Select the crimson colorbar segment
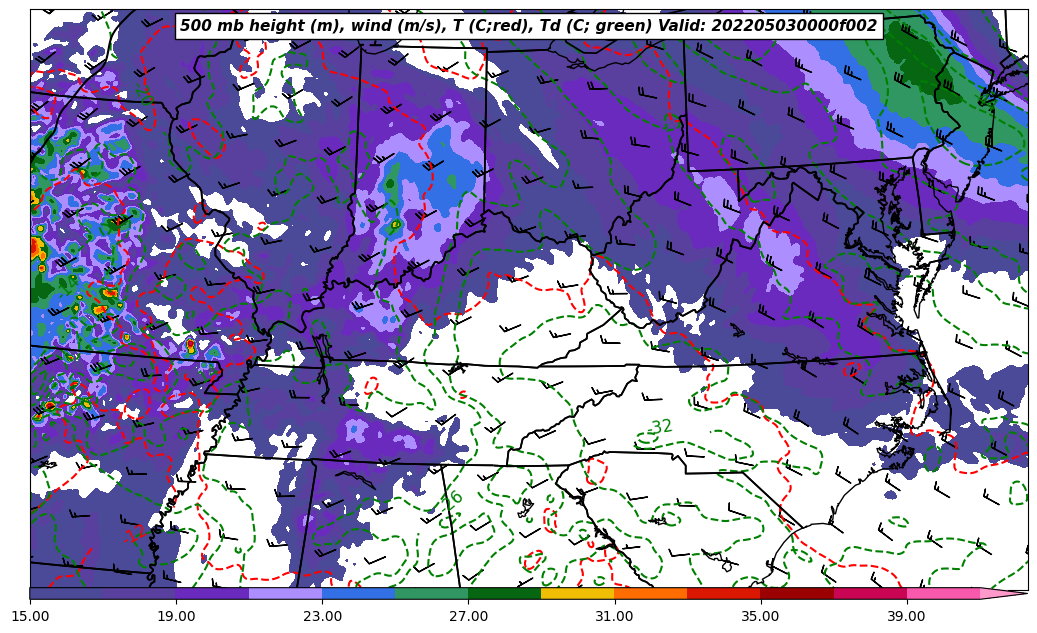The height and width of the screenshot is (633, 1037). [870, 593]
